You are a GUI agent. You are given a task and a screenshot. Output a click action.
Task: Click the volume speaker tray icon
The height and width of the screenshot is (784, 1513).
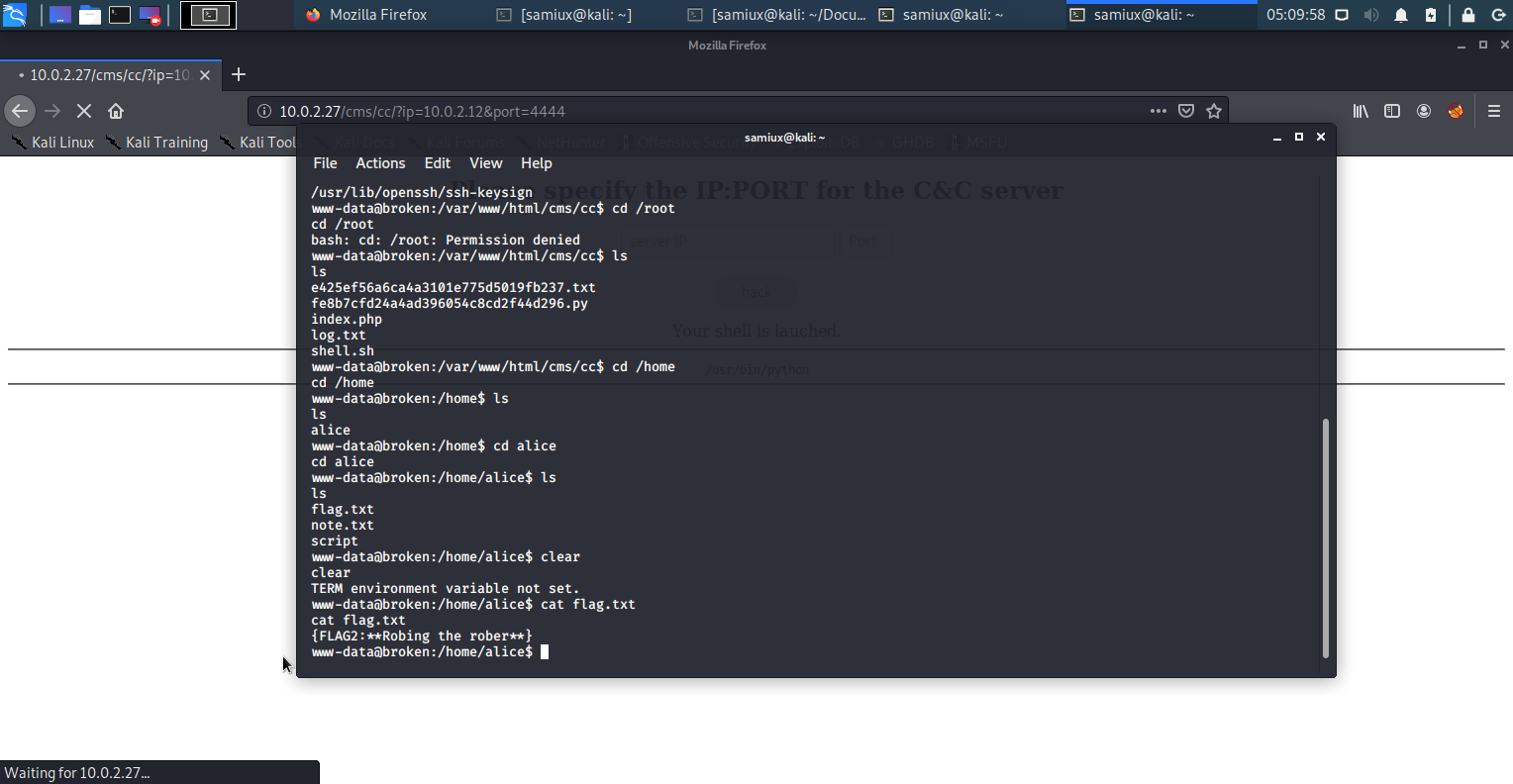point(1371,15)
